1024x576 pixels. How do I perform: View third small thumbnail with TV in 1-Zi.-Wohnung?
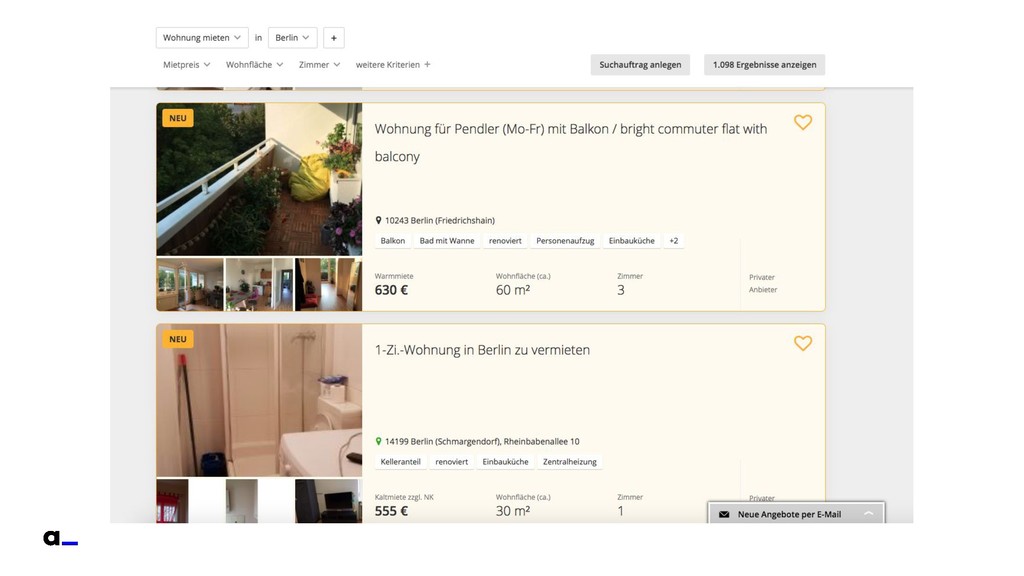pyautogui.click(x=328, y=501)
